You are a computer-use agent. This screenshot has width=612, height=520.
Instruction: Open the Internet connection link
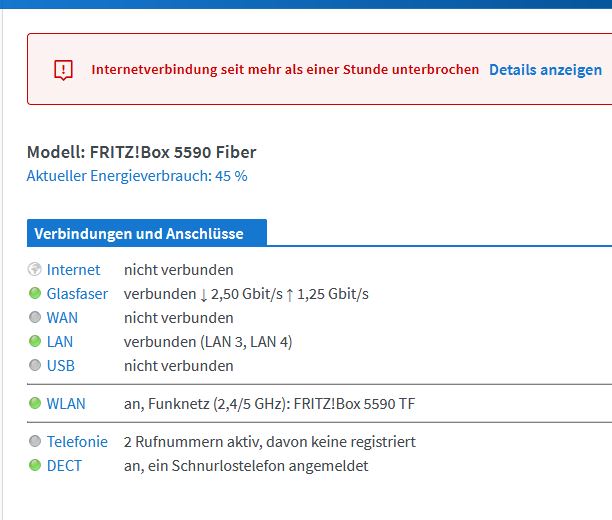[x=73, y=270]
